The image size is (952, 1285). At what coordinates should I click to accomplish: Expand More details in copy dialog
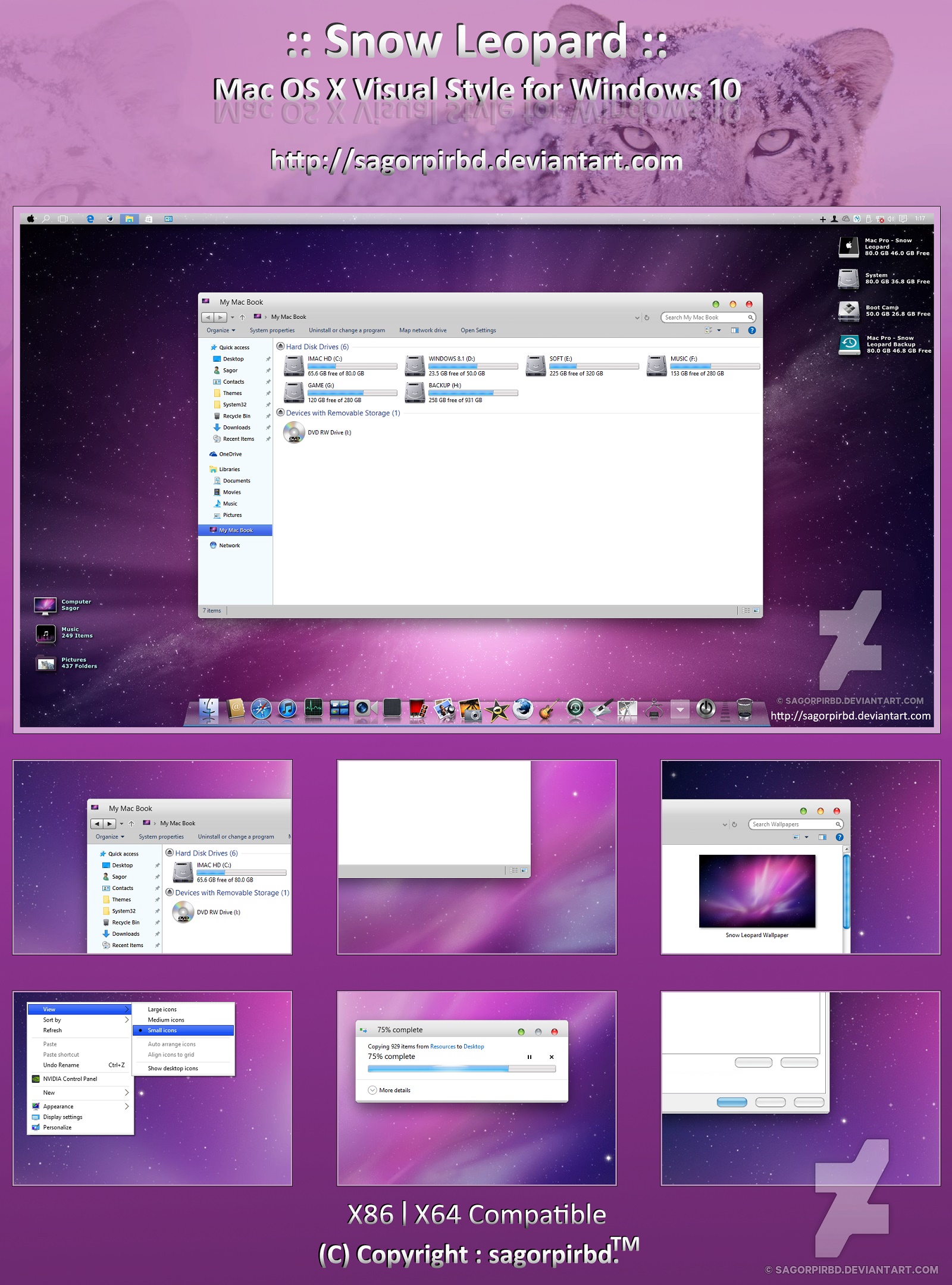tap(389, 1090)
